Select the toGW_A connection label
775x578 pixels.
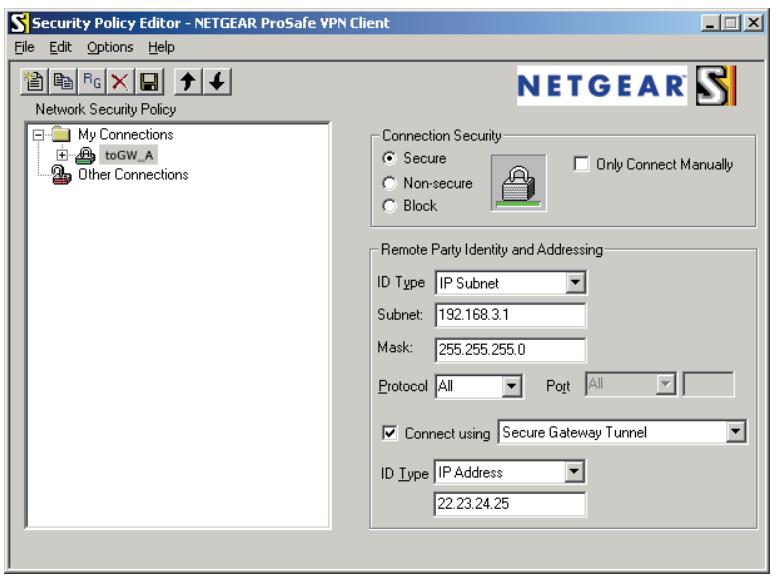[129, 155]
